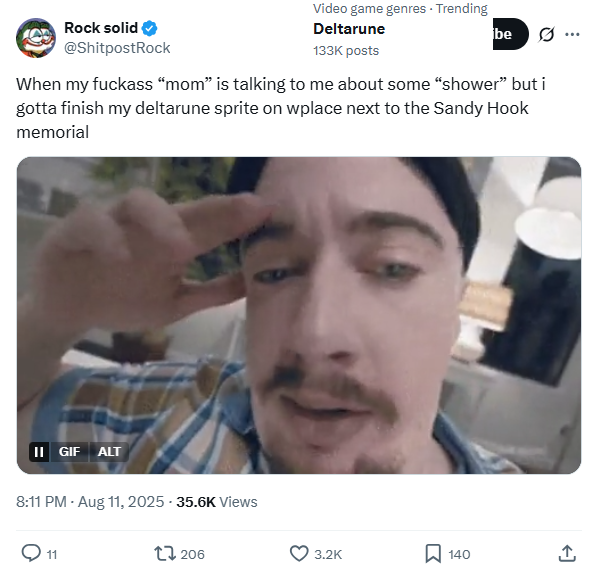Pause the GIF playback
595x573 pixels.
coord(39,452)
